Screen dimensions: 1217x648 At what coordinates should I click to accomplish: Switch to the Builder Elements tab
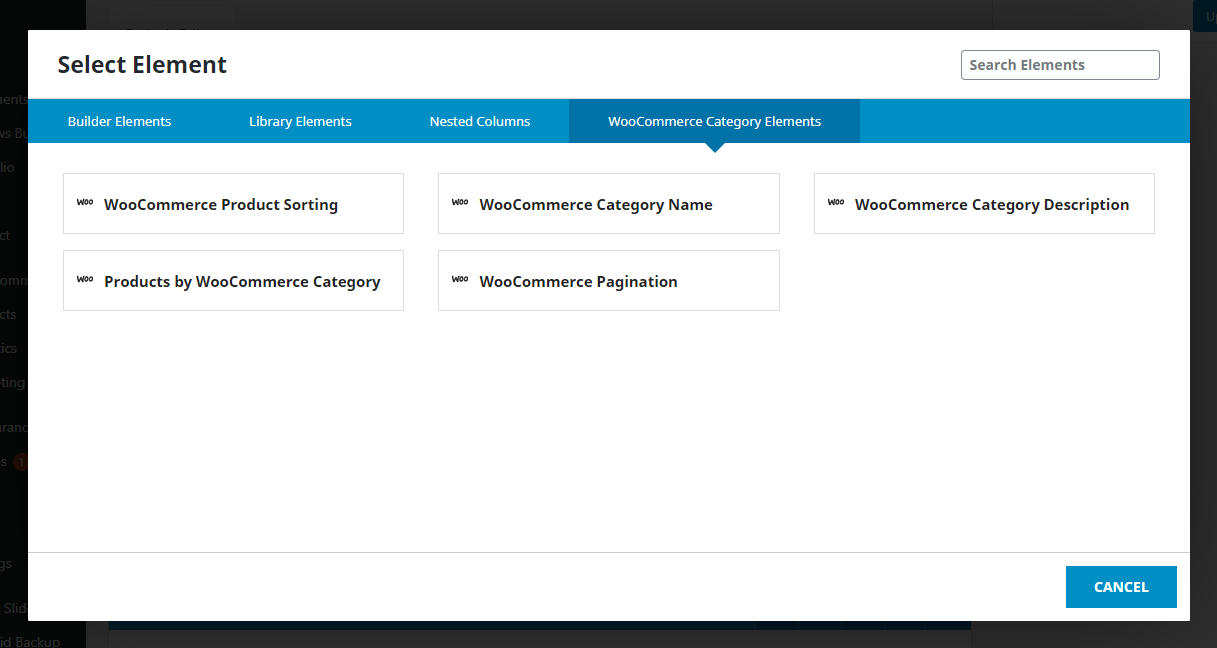click(120, 121)
